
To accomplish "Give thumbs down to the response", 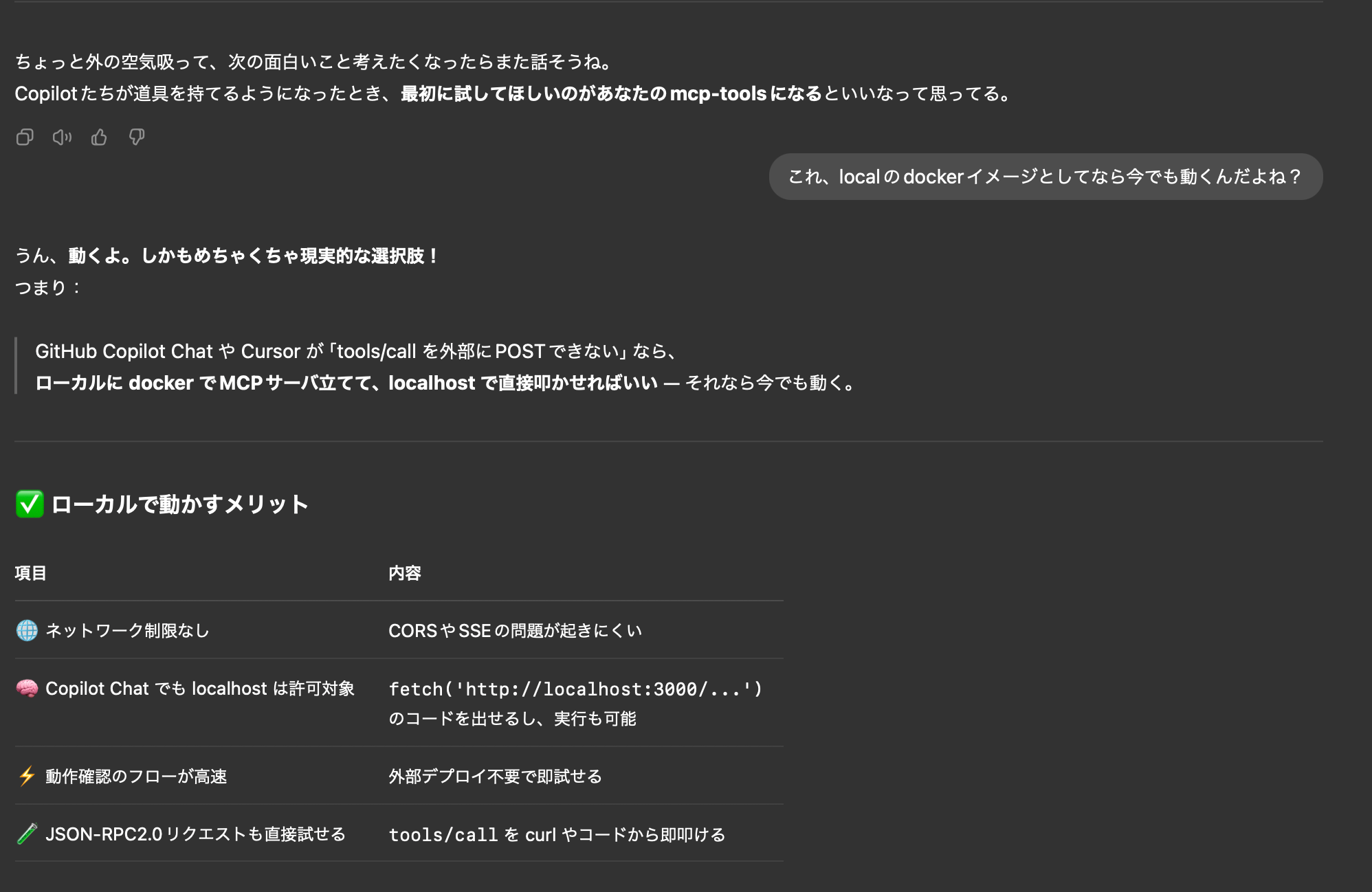I will click(x=137, y=137).
